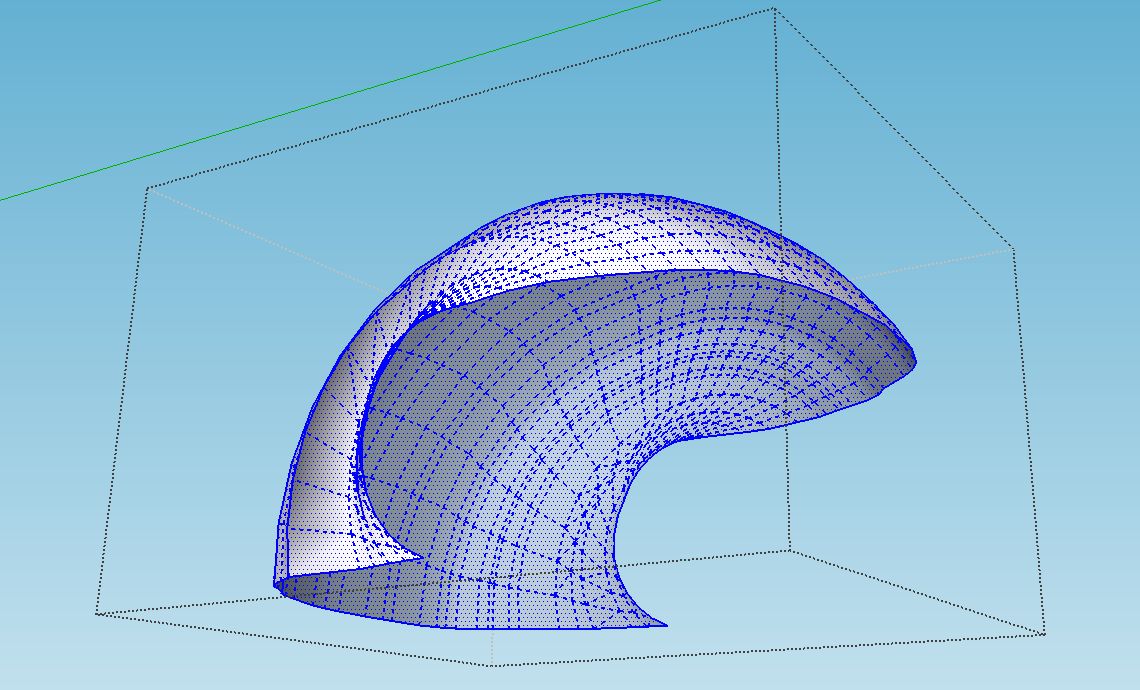Click the bounding box bottom-right corner

click(x=1044, y=633)
